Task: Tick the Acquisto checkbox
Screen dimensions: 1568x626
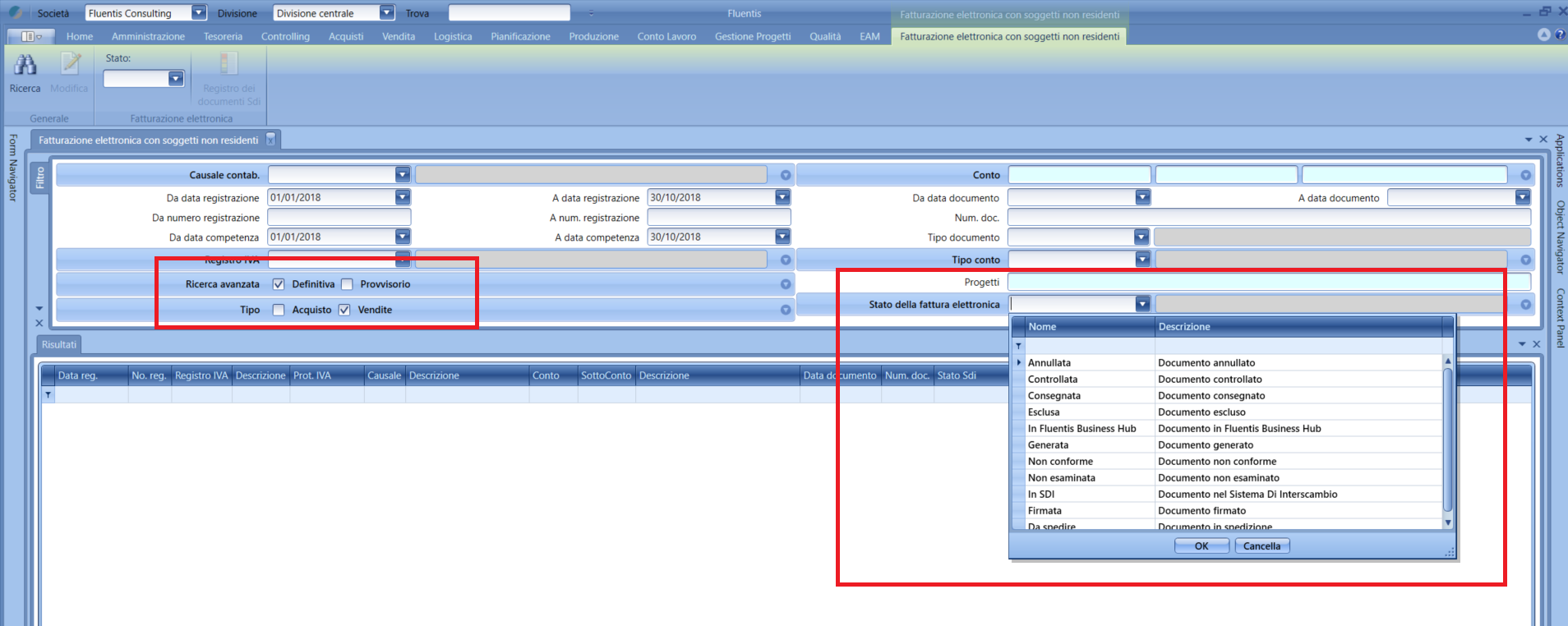Action: (279, 310)
